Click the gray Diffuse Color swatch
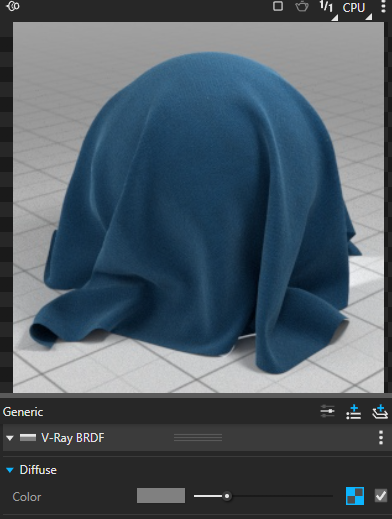Viewport: 392px width, 519px height. pyautogui.click(x=161, y=495)
